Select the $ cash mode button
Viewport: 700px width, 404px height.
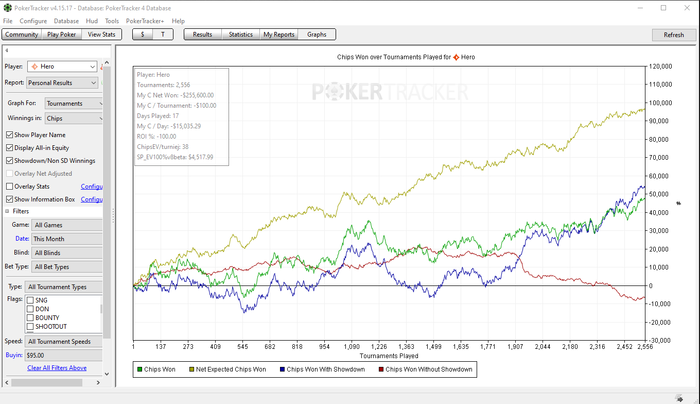pos(142,34)
